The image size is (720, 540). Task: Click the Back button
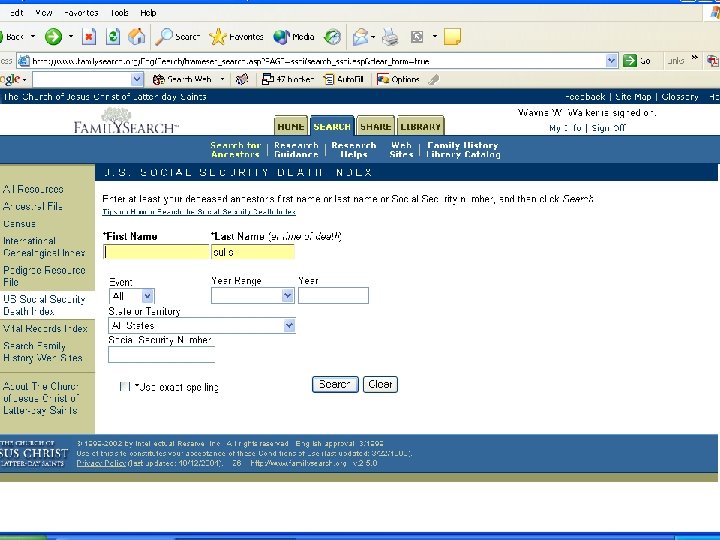pyautogui.click(x=12, y=37)
